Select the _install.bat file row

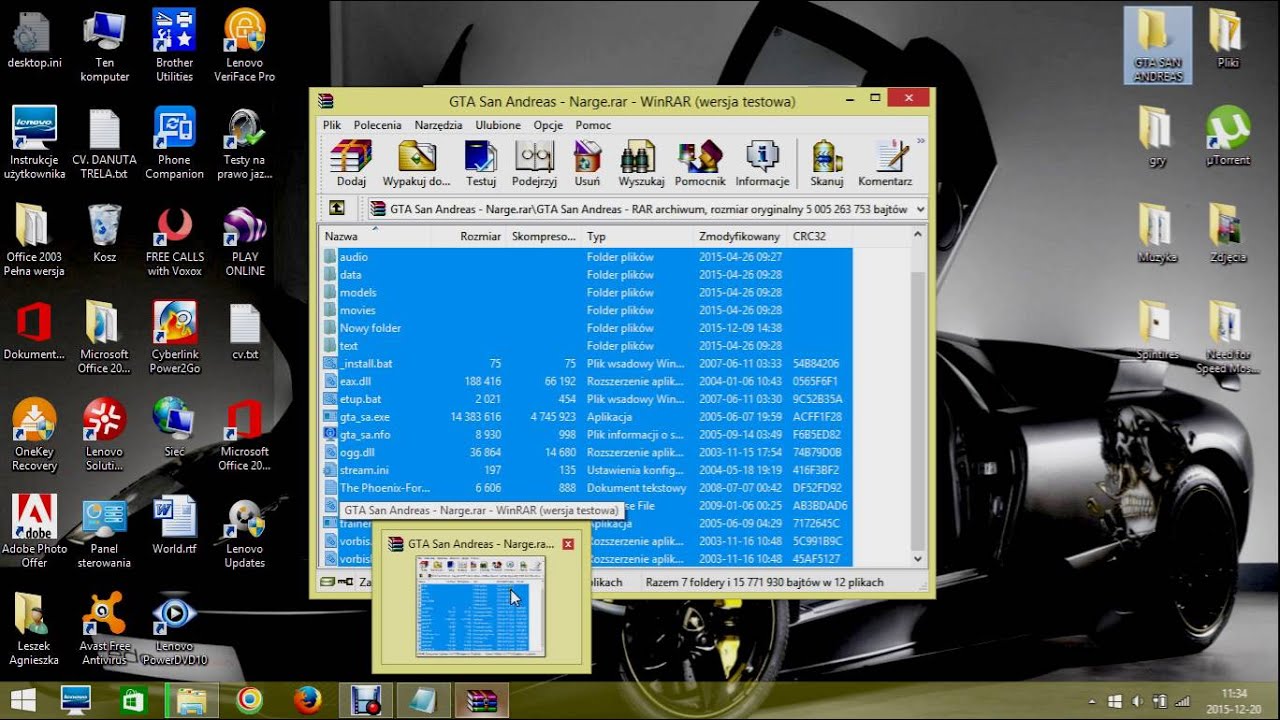coord(587,363)
